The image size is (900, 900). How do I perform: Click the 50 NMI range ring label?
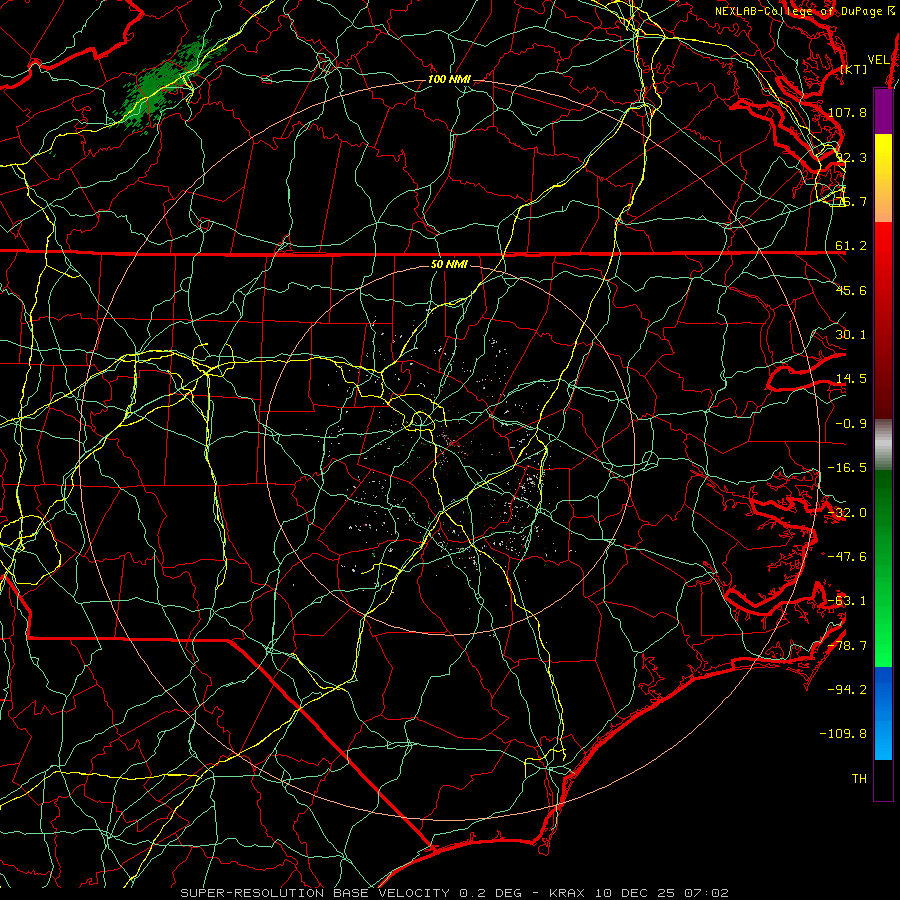click(449, 265)
